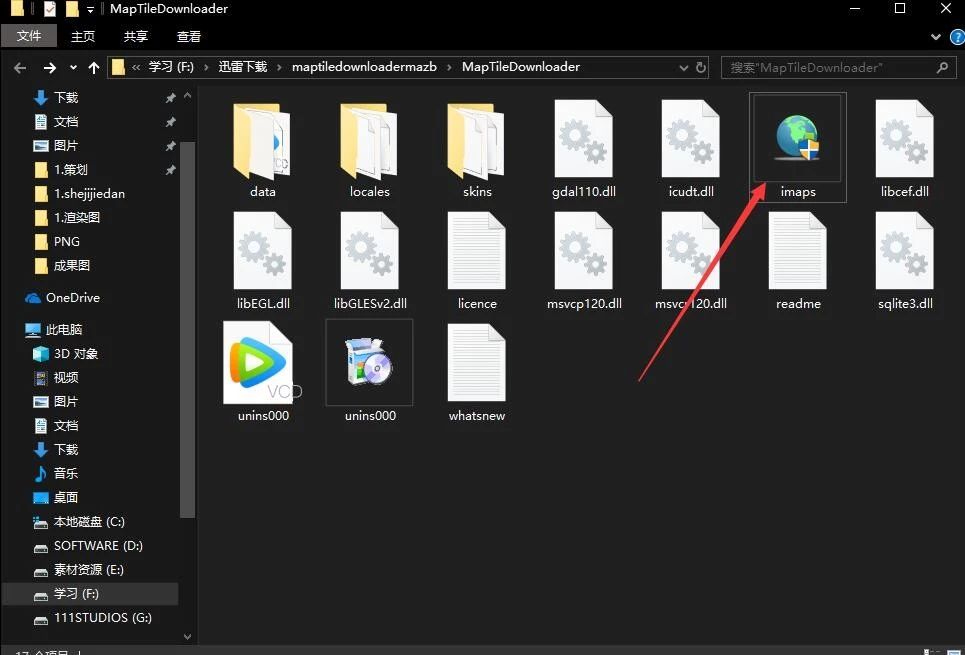
Task: Navigate to 迅雷下载 in breadcrumb
Action: (242, 67)
